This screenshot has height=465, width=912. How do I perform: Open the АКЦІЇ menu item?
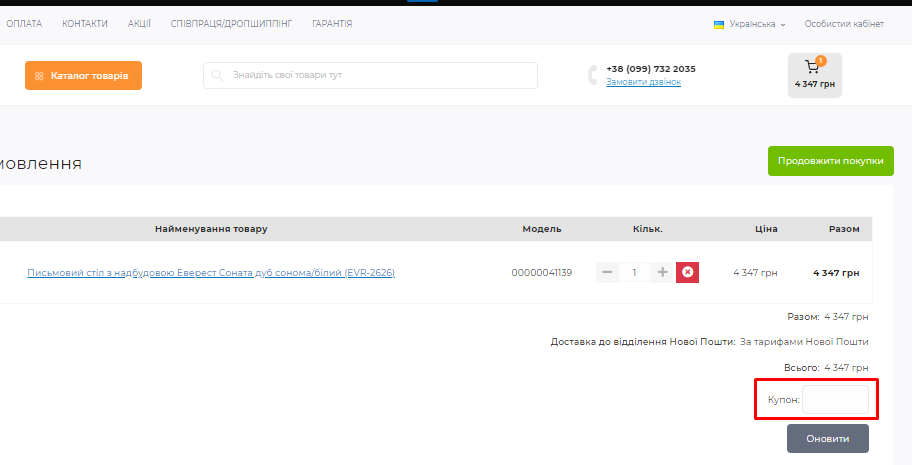[139, 23]
